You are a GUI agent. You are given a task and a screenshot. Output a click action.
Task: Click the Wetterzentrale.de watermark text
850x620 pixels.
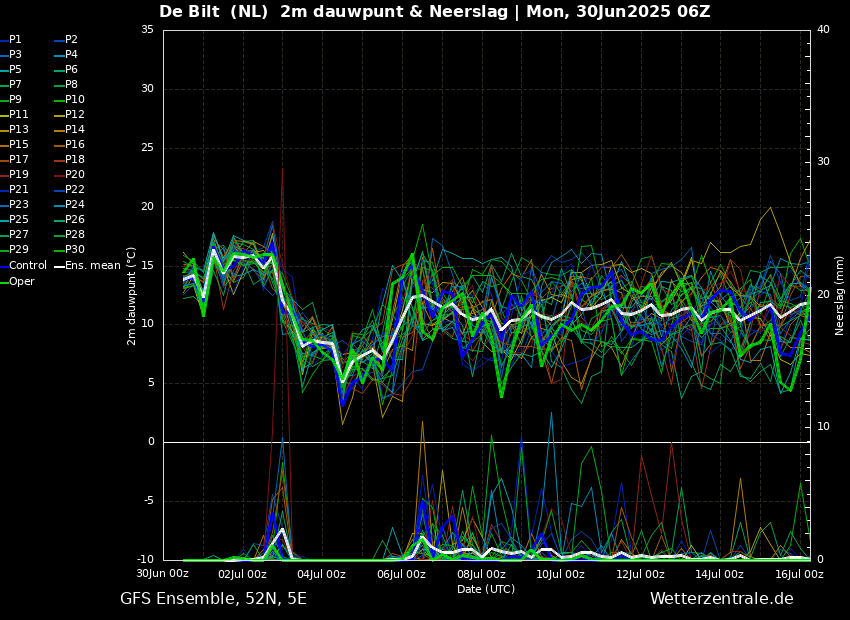point(722,599)
